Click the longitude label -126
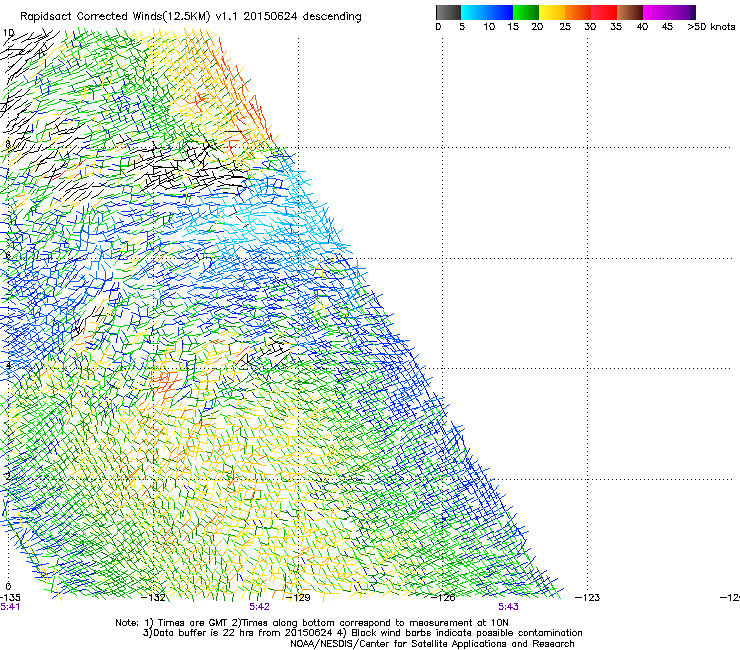 pyautogui.click(x=443, y=598)
